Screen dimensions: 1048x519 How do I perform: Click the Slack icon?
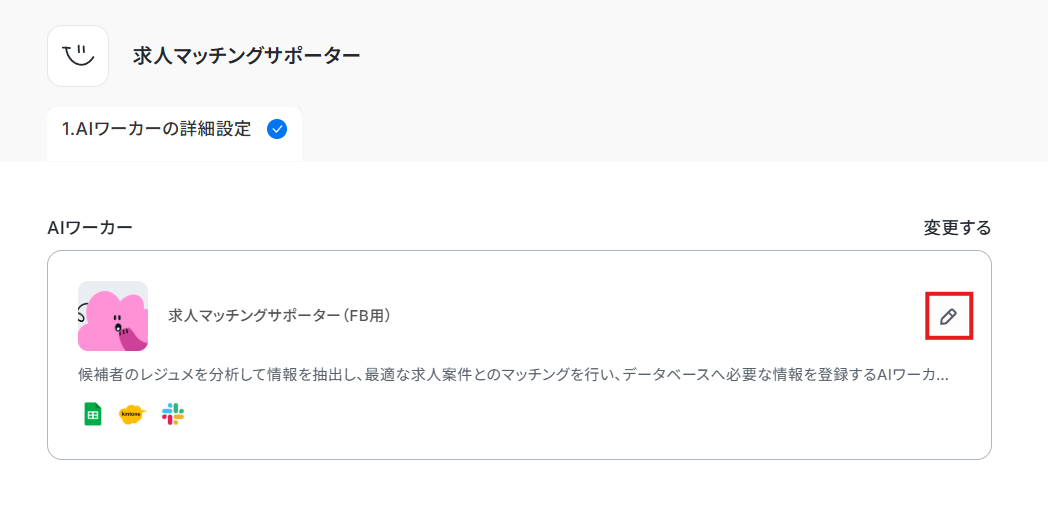coord(173,415)
